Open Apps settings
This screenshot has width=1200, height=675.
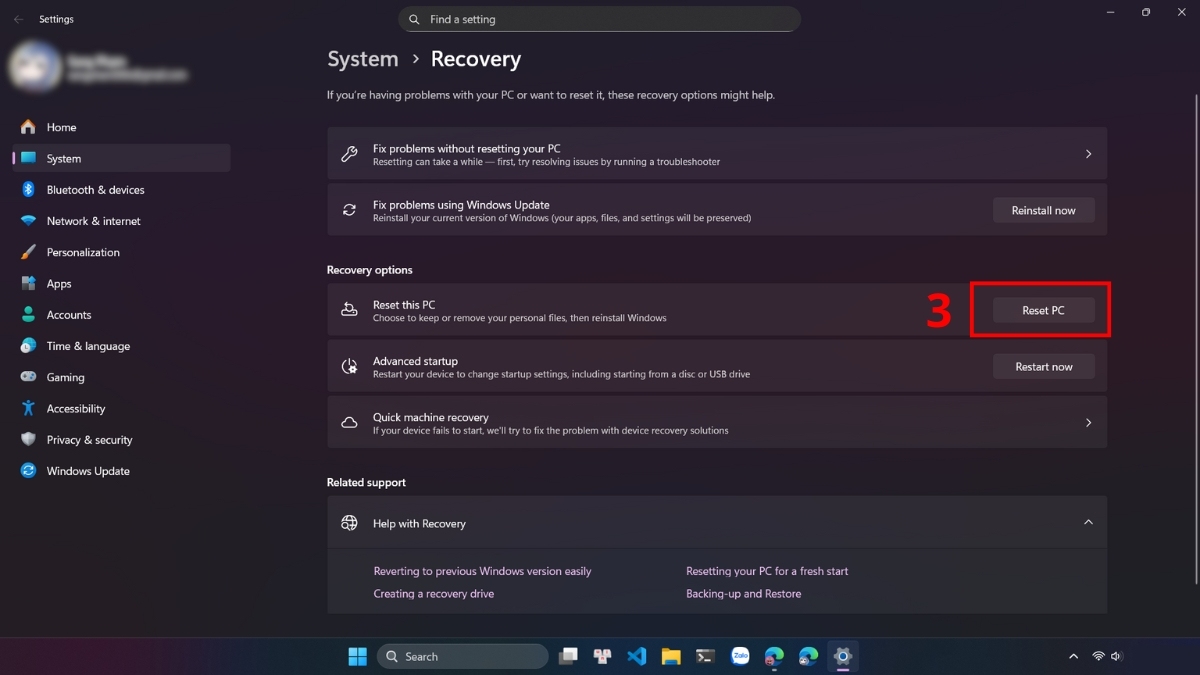pos(59,283)
